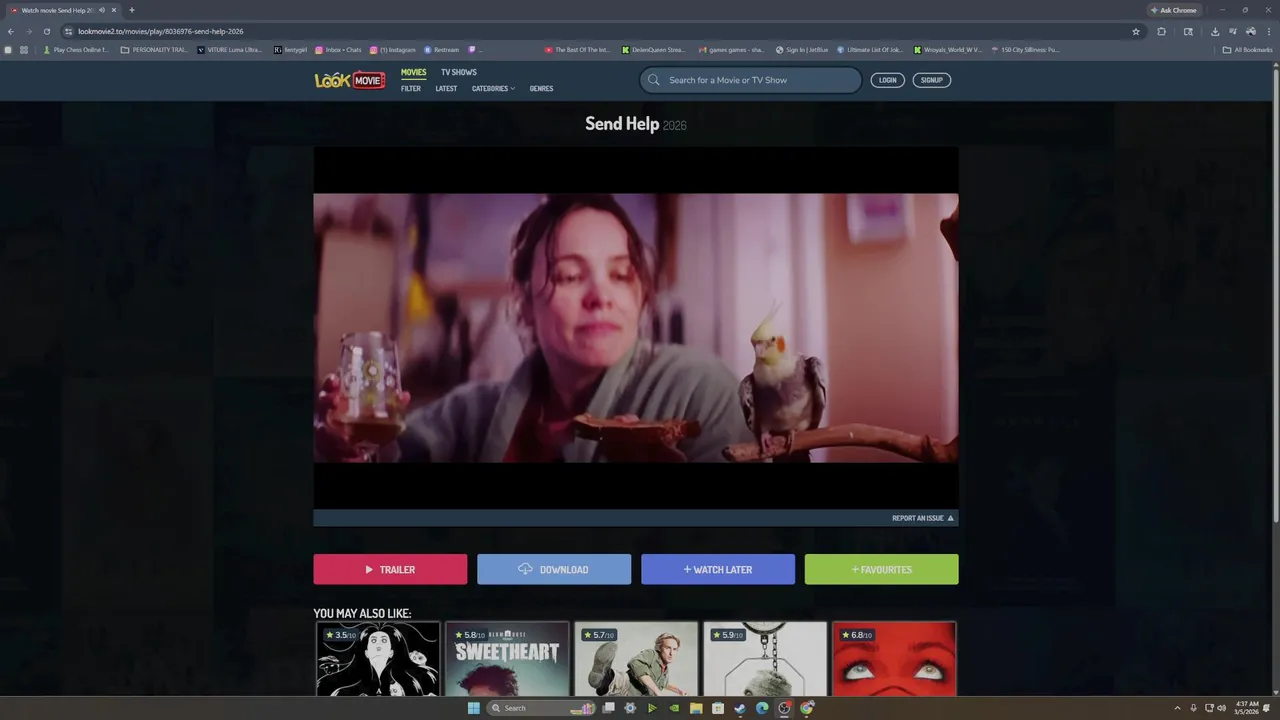Open Settings gear from taskbar
The image size is (1280, 720).
click(630, 708)
